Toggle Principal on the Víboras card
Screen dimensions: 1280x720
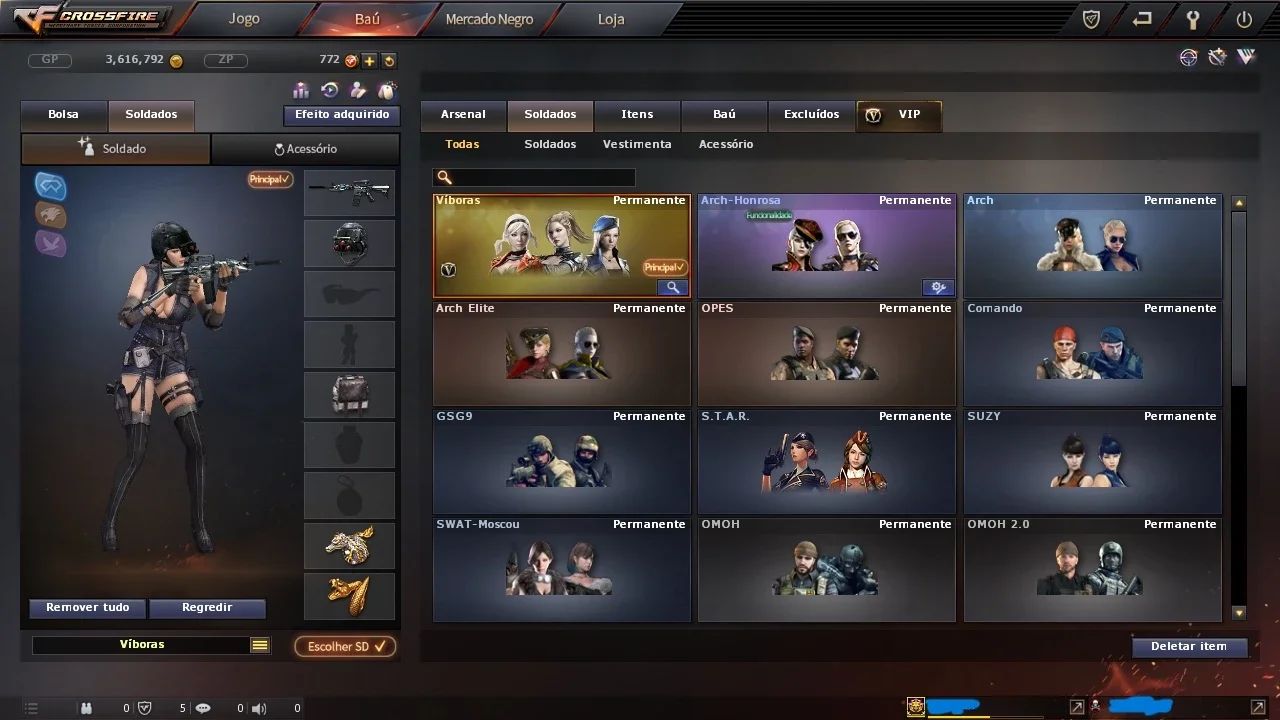[x=665, y=268]
